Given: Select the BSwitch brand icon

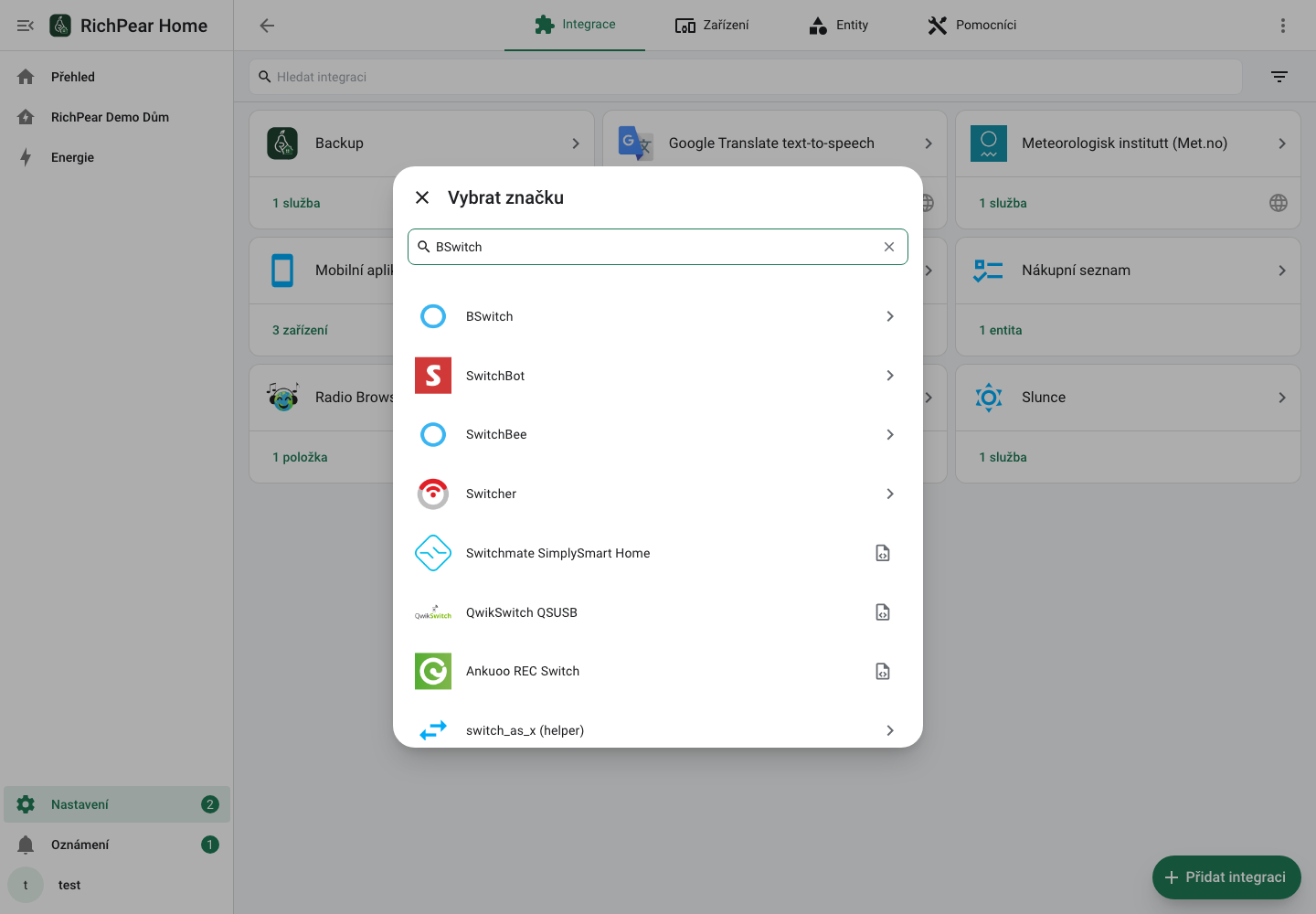Looking at the screenshot, I should 433,316.
